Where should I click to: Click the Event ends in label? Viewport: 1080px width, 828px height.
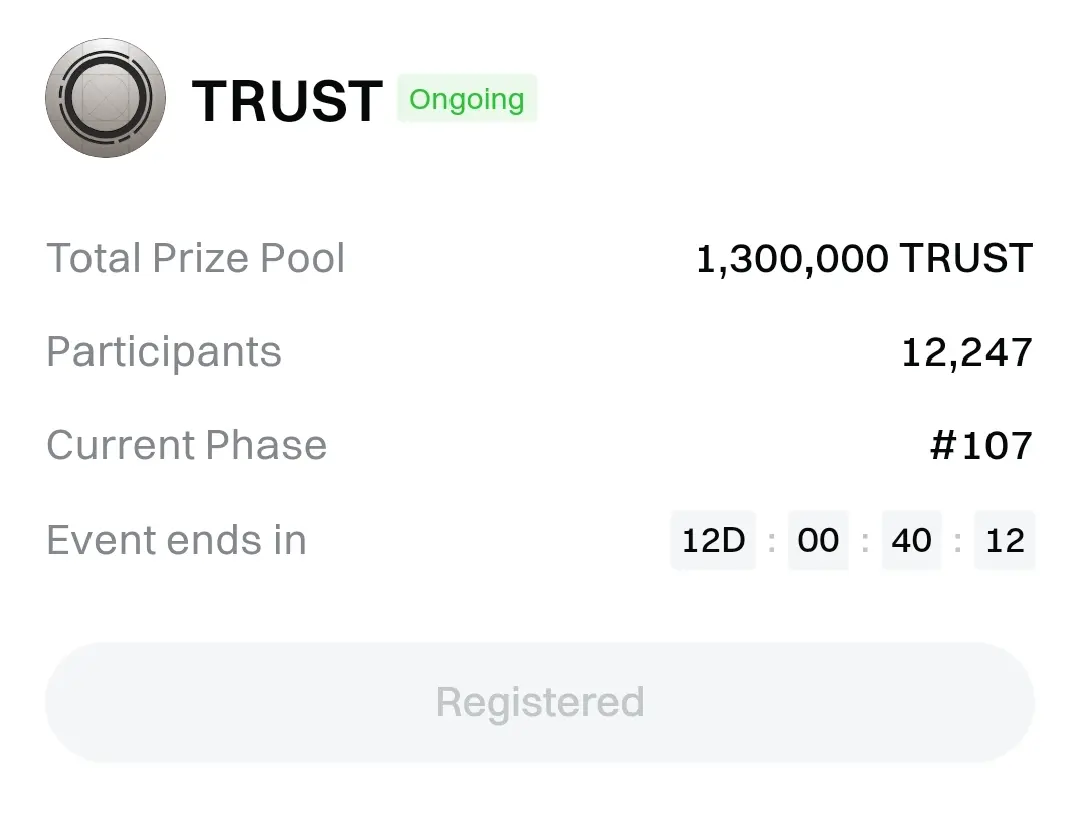(x=177, y=540)
